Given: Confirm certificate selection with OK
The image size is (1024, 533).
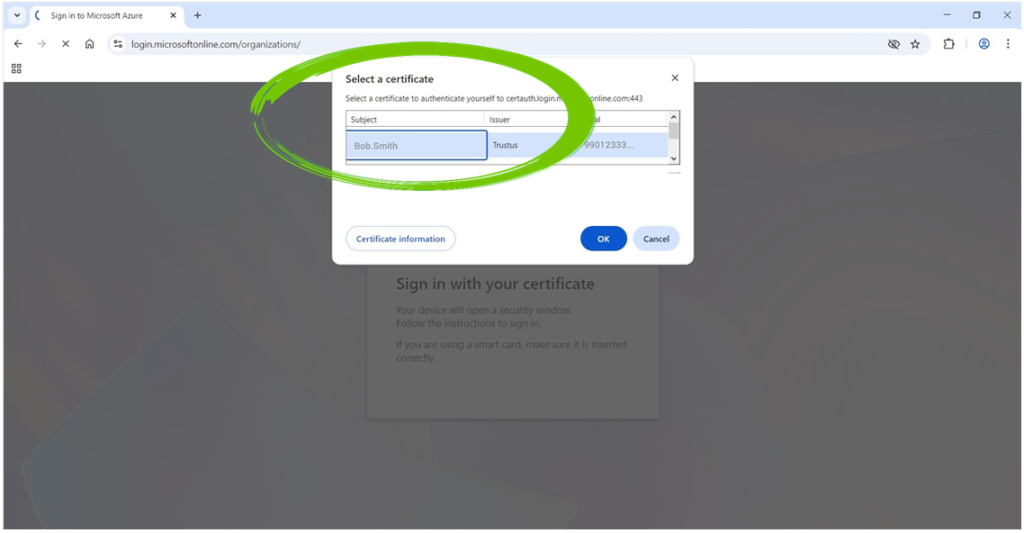Looking at the screenshot, I should pyautogui.click(x=603, y=239).
